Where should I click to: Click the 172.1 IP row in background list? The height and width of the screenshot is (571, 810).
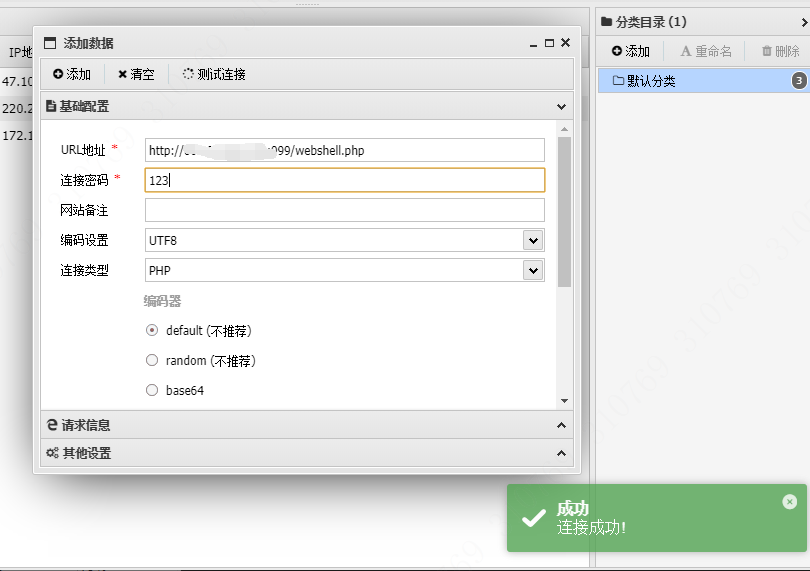click(x=17, y=135)
